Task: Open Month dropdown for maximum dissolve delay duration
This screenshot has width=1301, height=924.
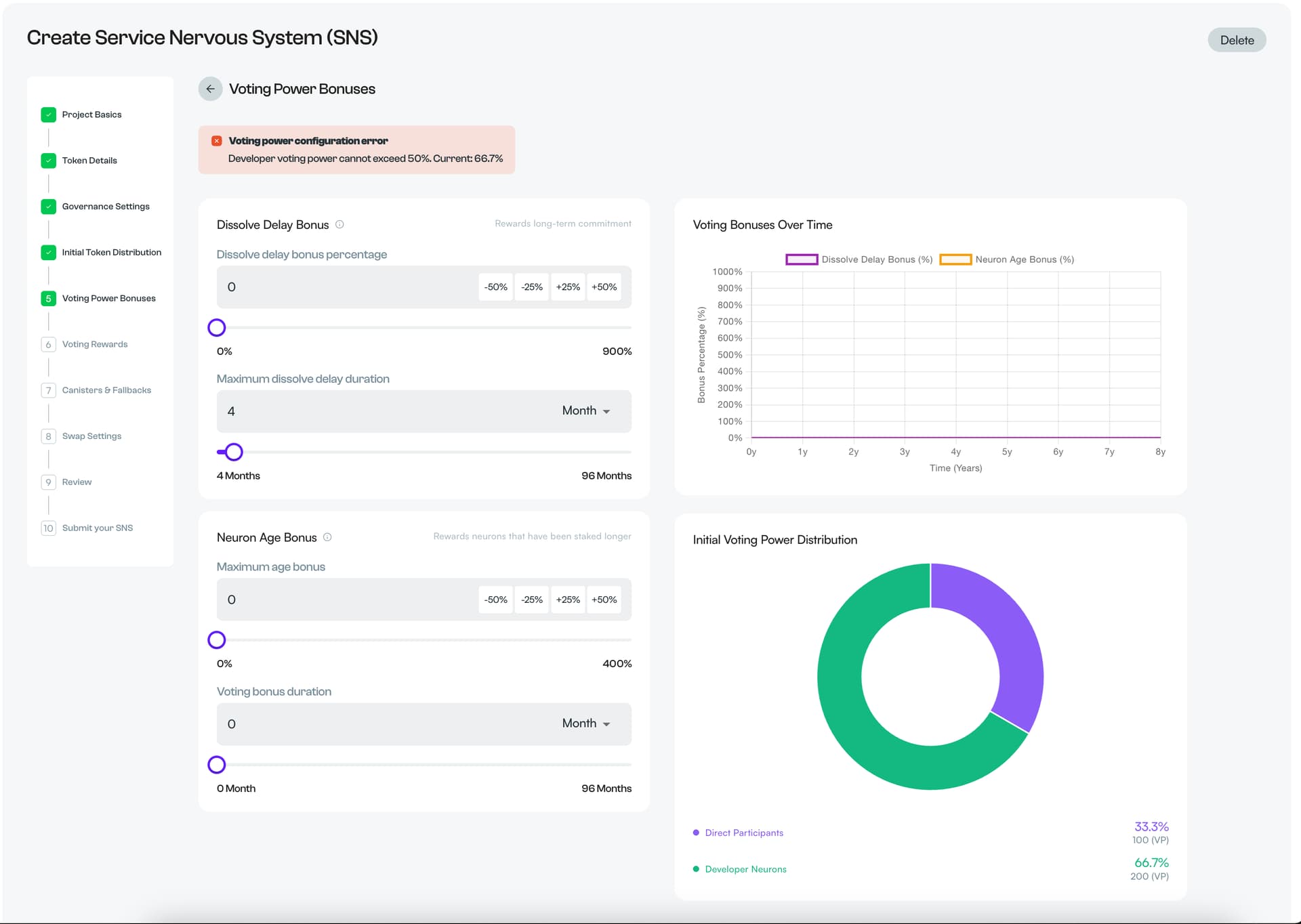Action: tap(586, 411)
